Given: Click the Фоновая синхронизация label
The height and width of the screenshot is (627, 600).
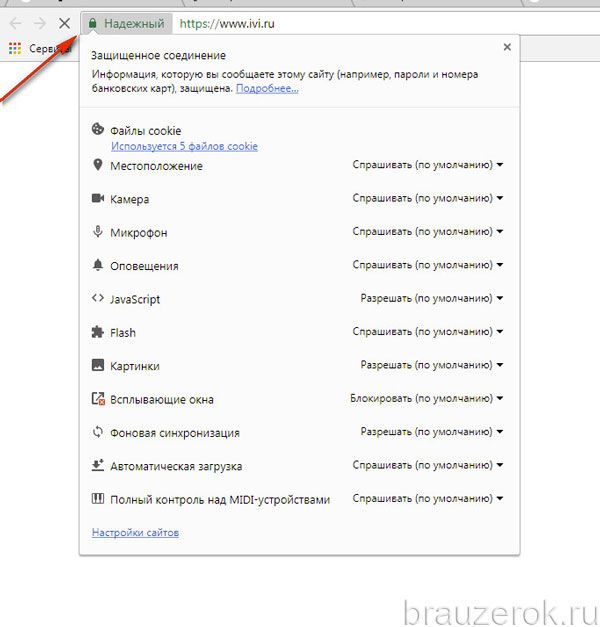Looking at the screenshot, I should [175, 433].
